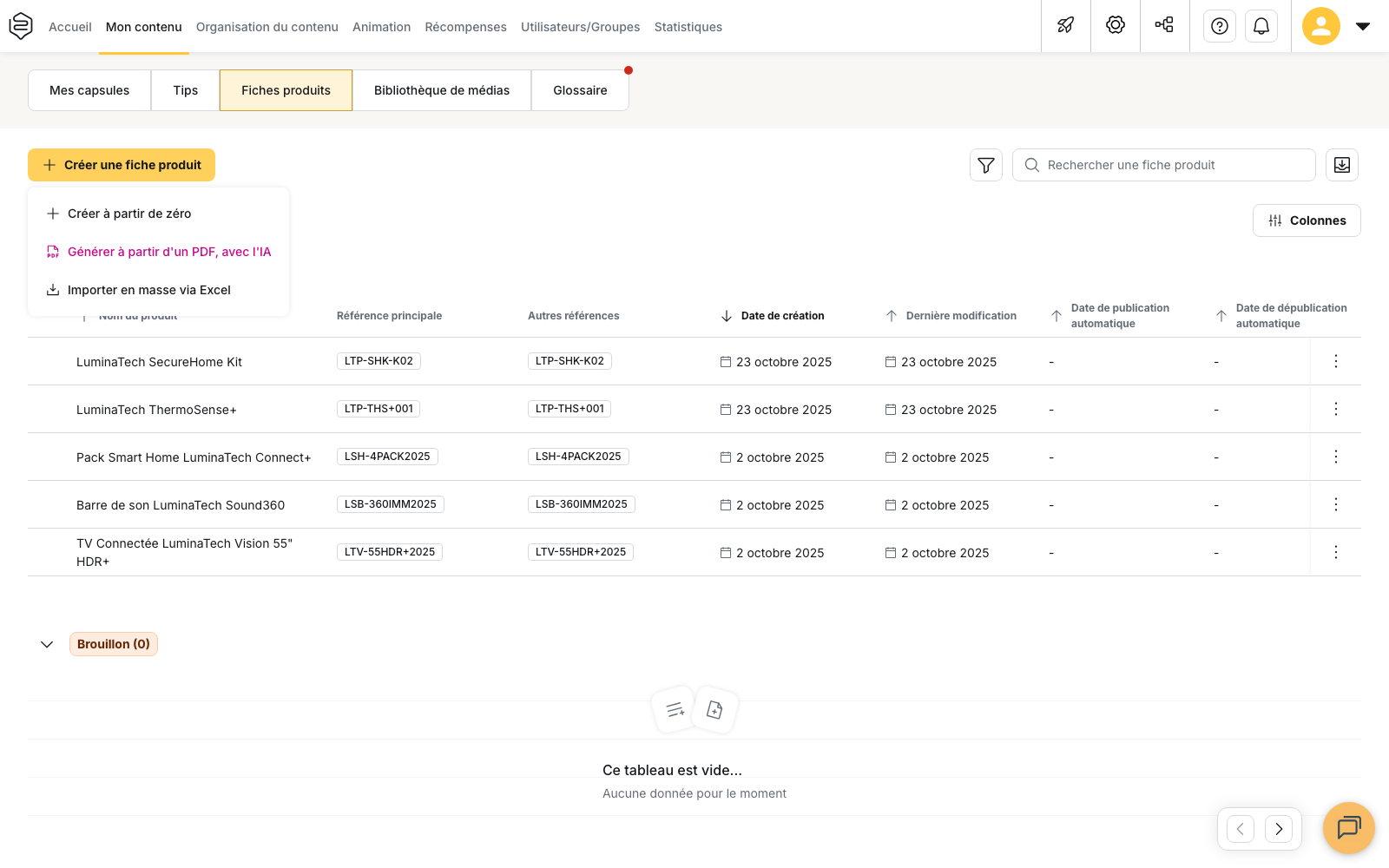The height and width of the screenshot is (868, 1389).
Task: Open the chat support bubble
Action: 1349,828
